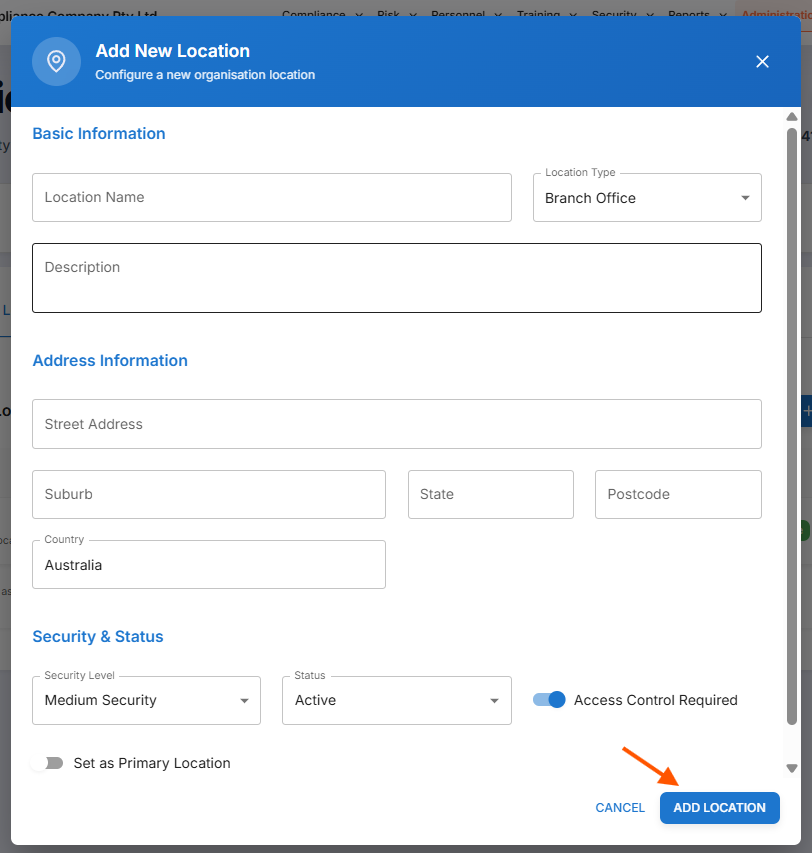Click the Cancel button
The width and height of the screenshot is (812, 853).
tap(620, 808)
